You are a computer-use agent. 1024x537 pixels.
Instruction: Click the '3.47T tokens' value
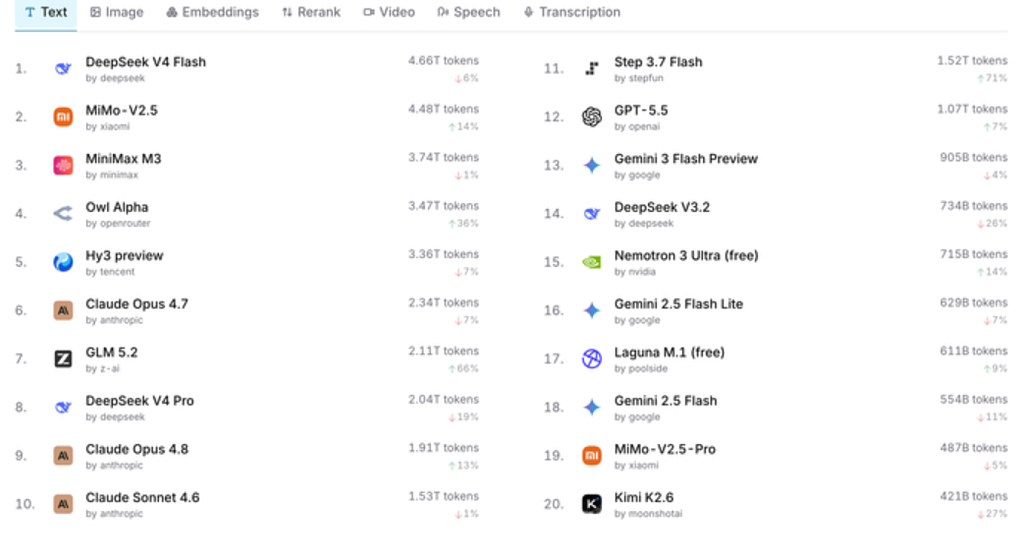coord(443,206)
